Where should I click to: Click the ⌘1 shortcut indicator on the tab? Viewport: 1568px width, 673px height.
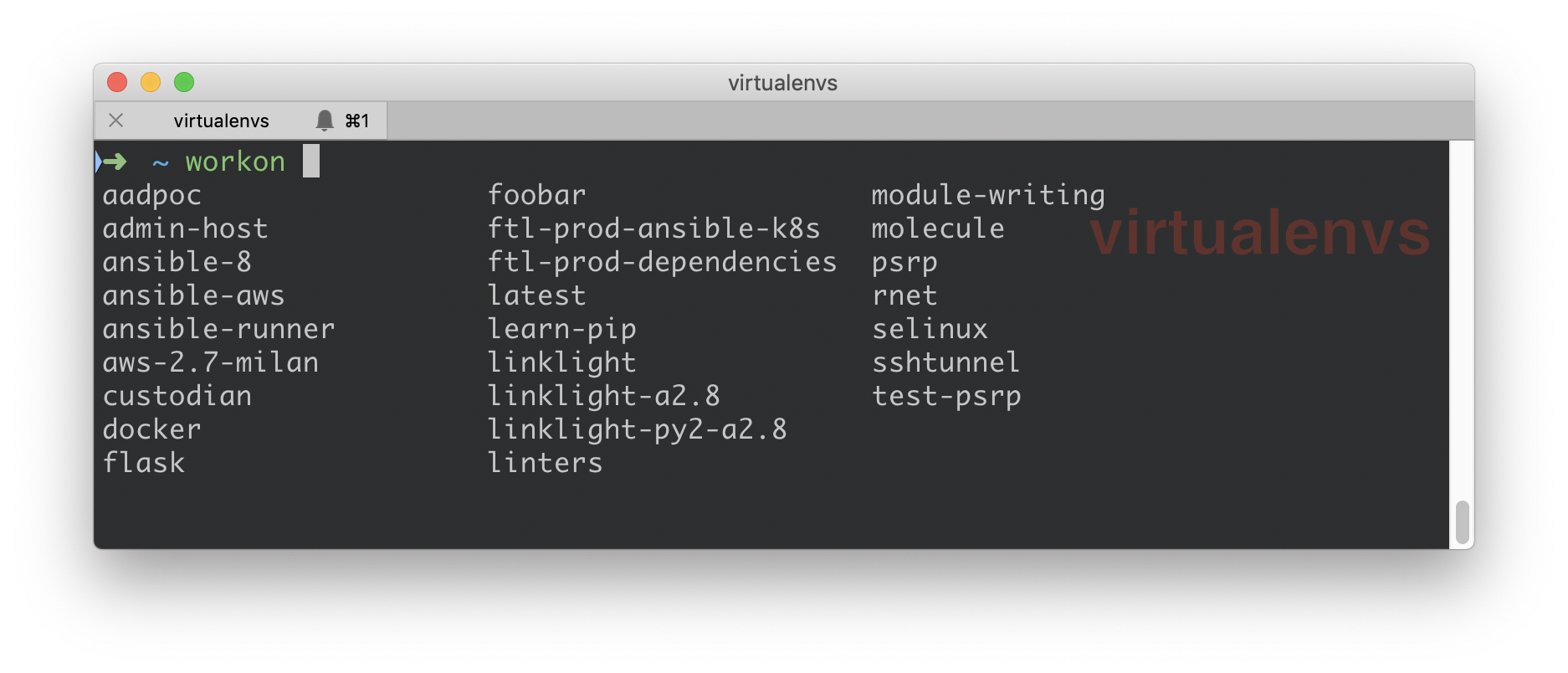pos(356,121)
